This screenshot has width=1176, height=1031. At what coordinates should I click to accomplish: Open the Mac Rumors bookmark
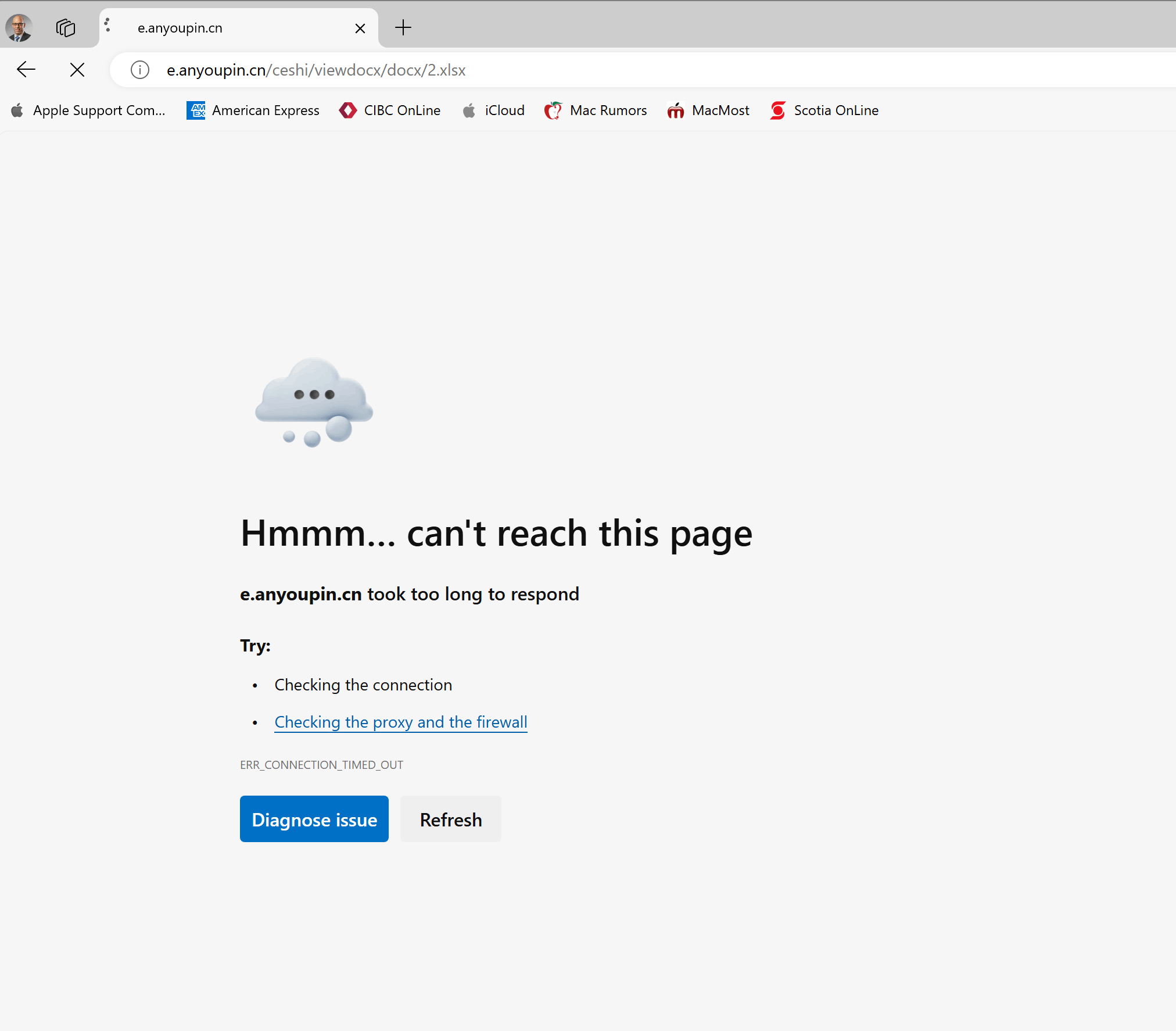tap(596, 110)
